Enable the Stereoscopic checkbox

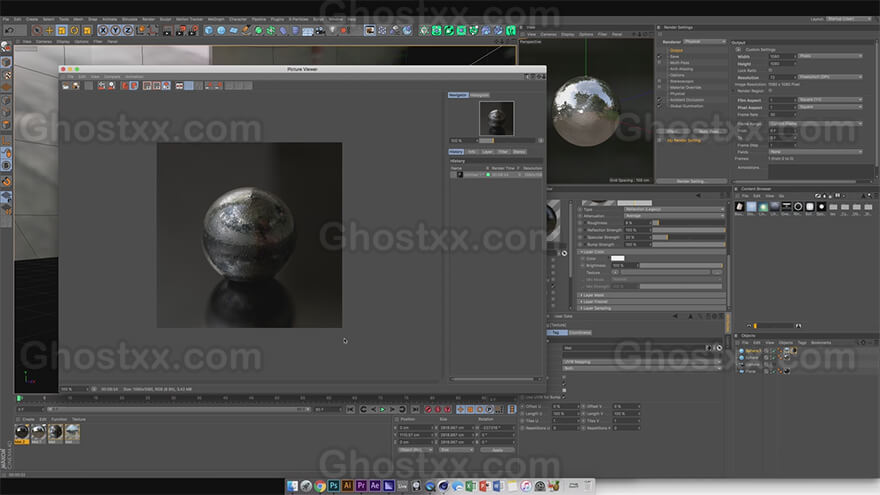point(659,81)
